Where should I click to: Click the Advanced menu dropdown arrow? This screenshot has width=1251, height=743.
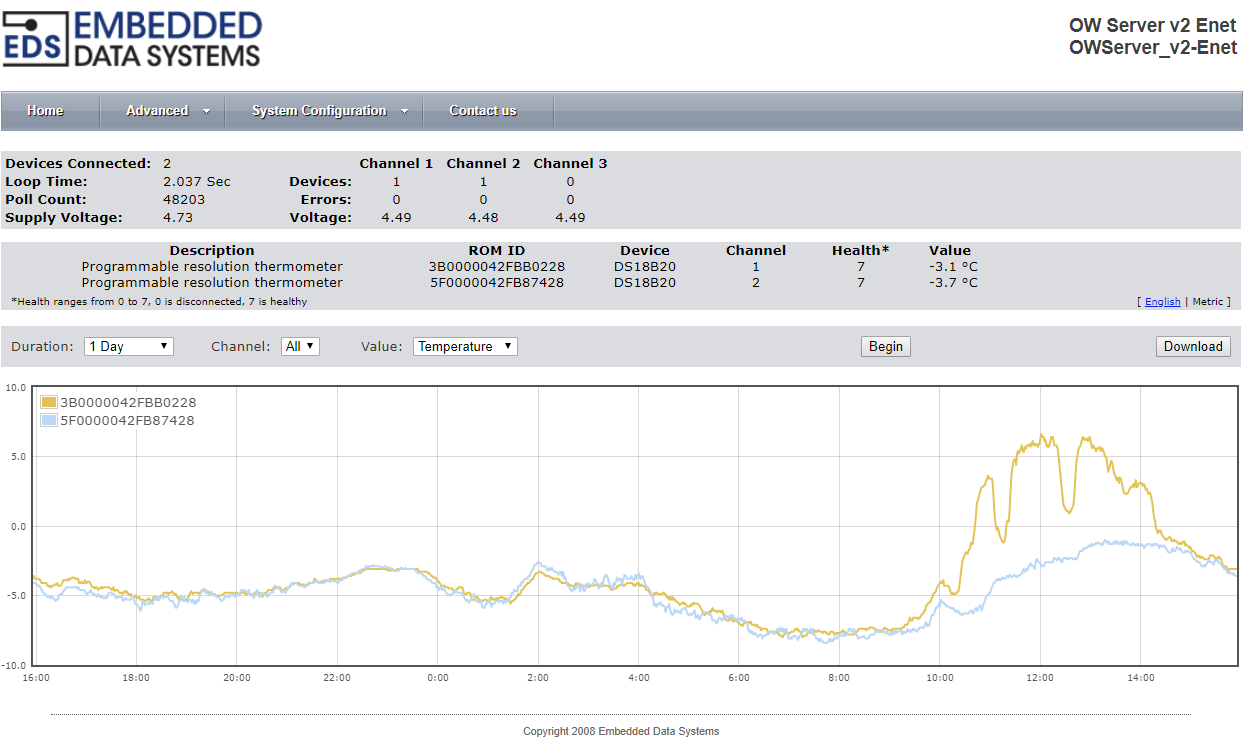(x=207, y=111)
